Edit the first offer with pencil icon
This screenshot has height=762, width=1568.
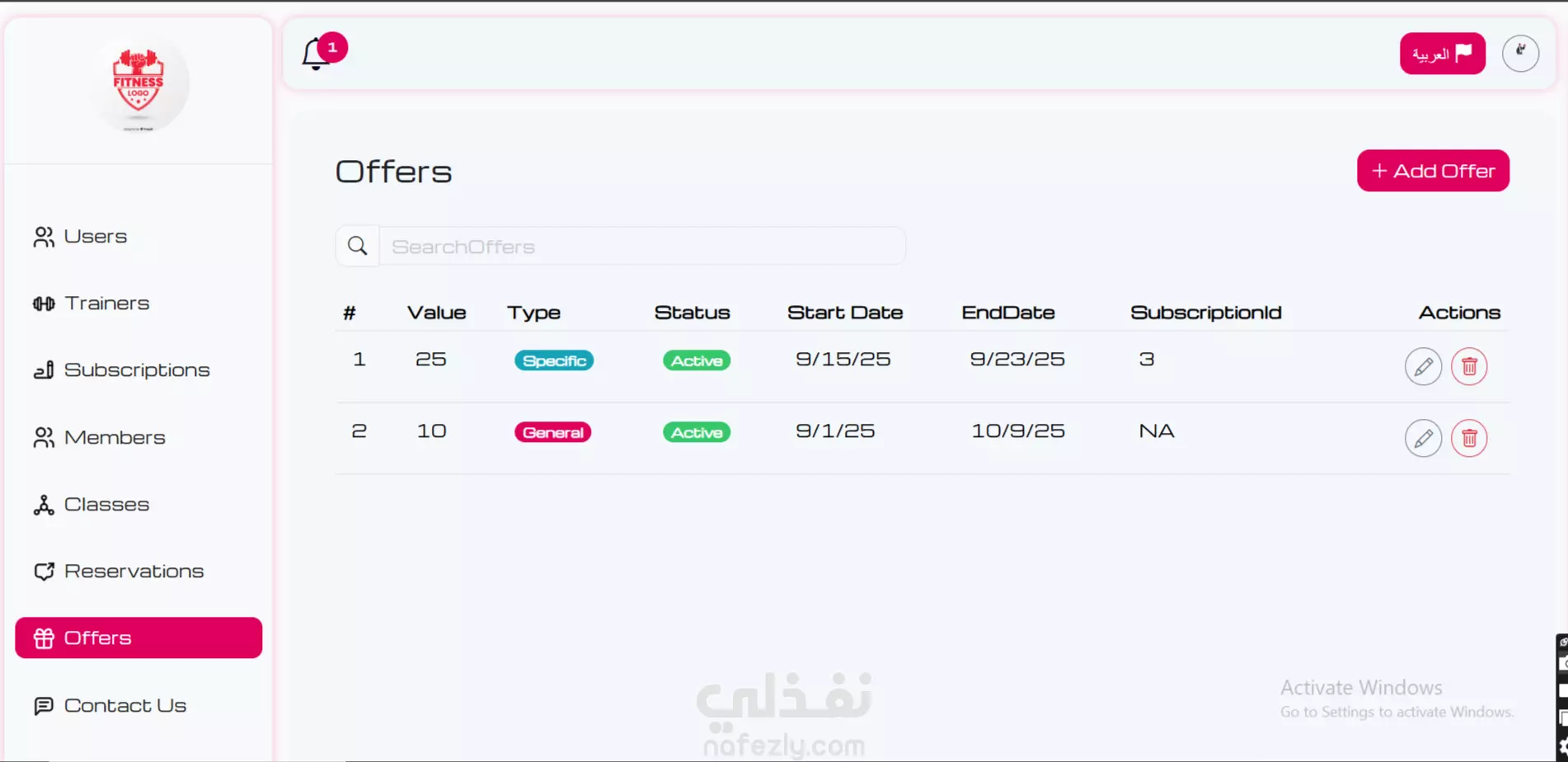1423,367
